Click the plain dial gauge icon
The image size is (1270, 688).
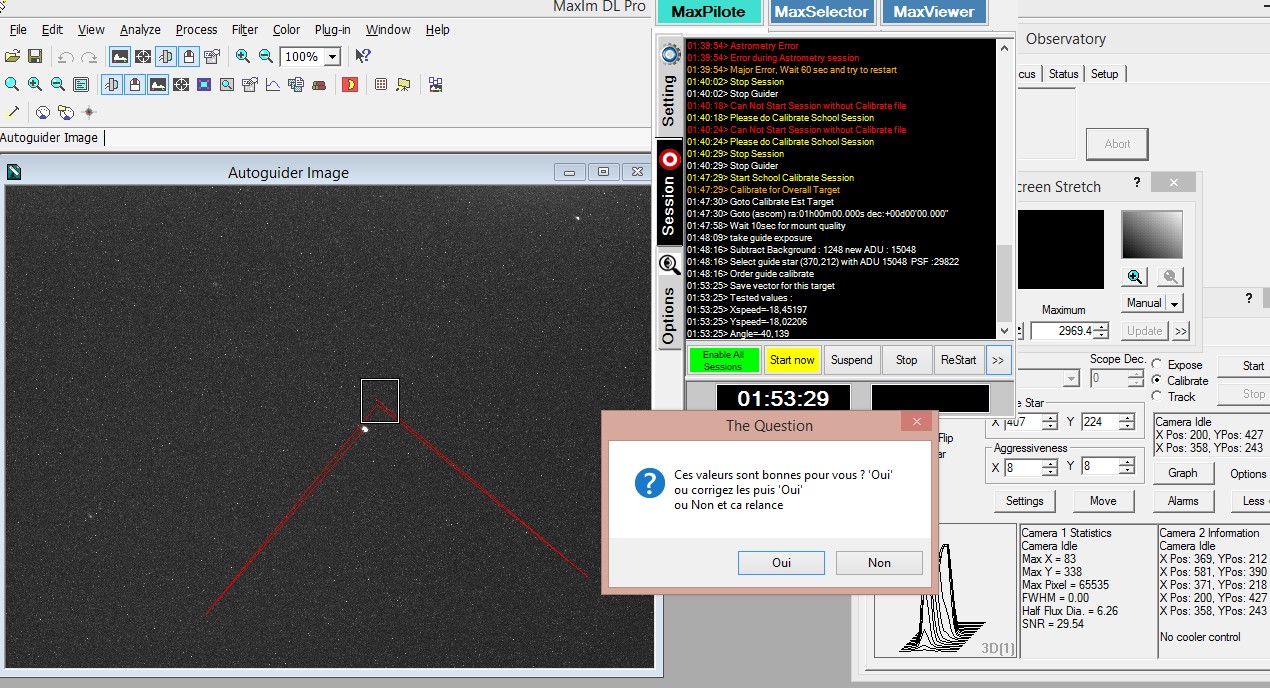43,112
